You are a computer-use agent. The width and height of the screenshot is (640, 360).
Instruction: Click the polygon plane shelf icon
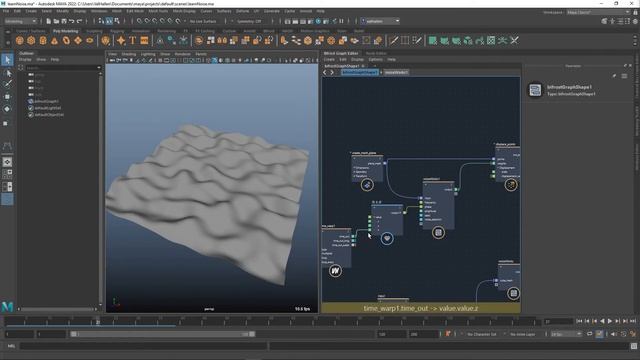(78, 40)
